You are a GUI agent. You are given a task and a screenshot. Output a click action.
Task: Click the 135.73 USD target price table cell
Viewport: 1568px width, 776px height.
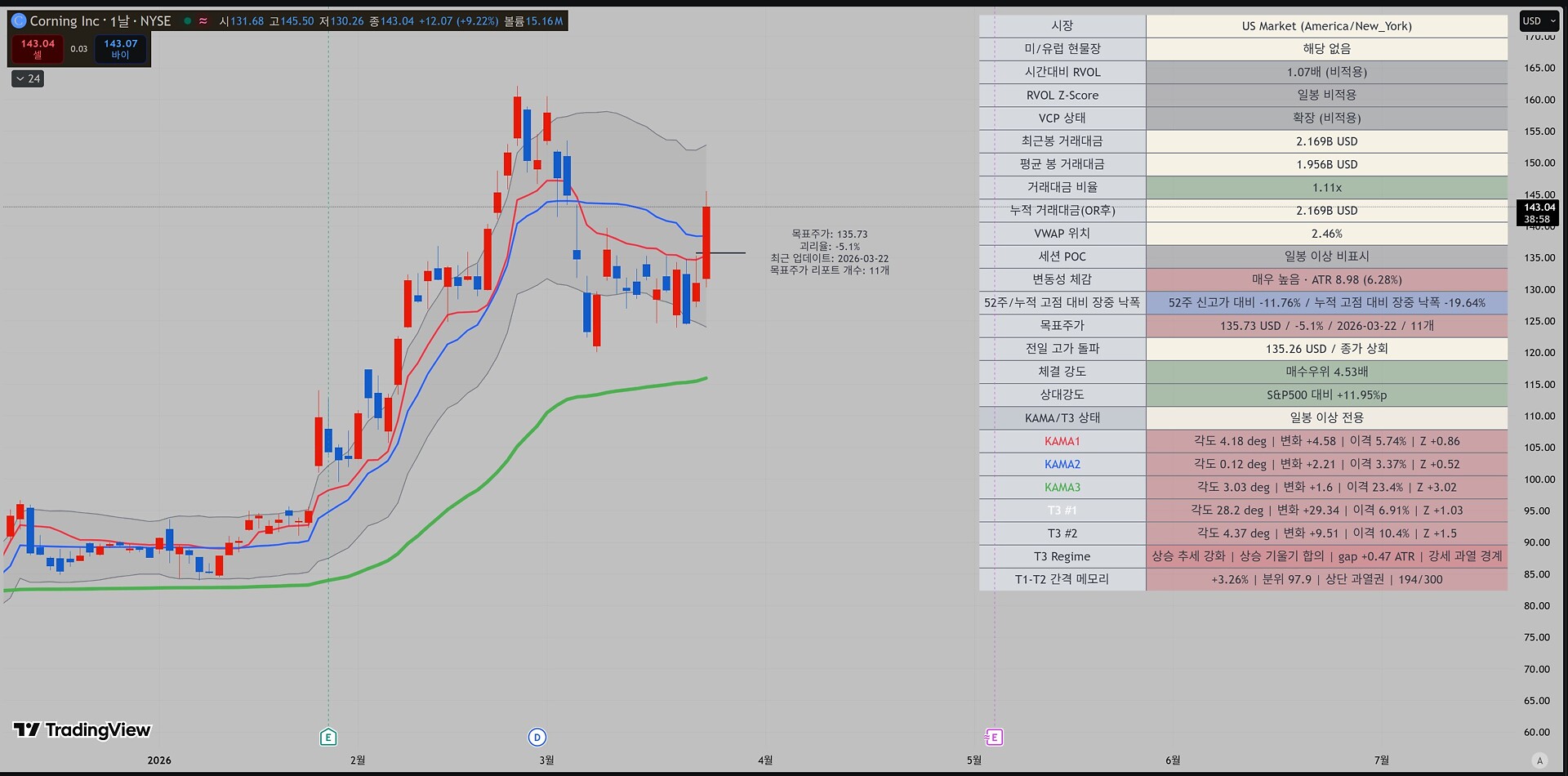tap(1326, 326)
